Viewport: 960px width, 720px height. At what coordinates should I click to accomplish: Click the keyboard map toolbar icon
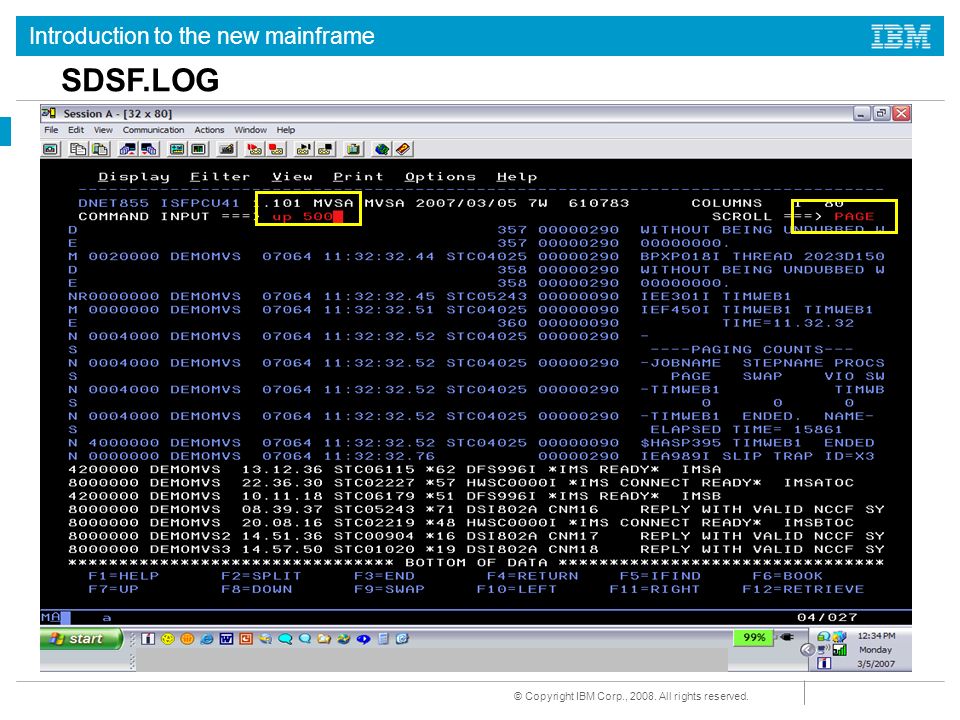click(x=227, y=149)
